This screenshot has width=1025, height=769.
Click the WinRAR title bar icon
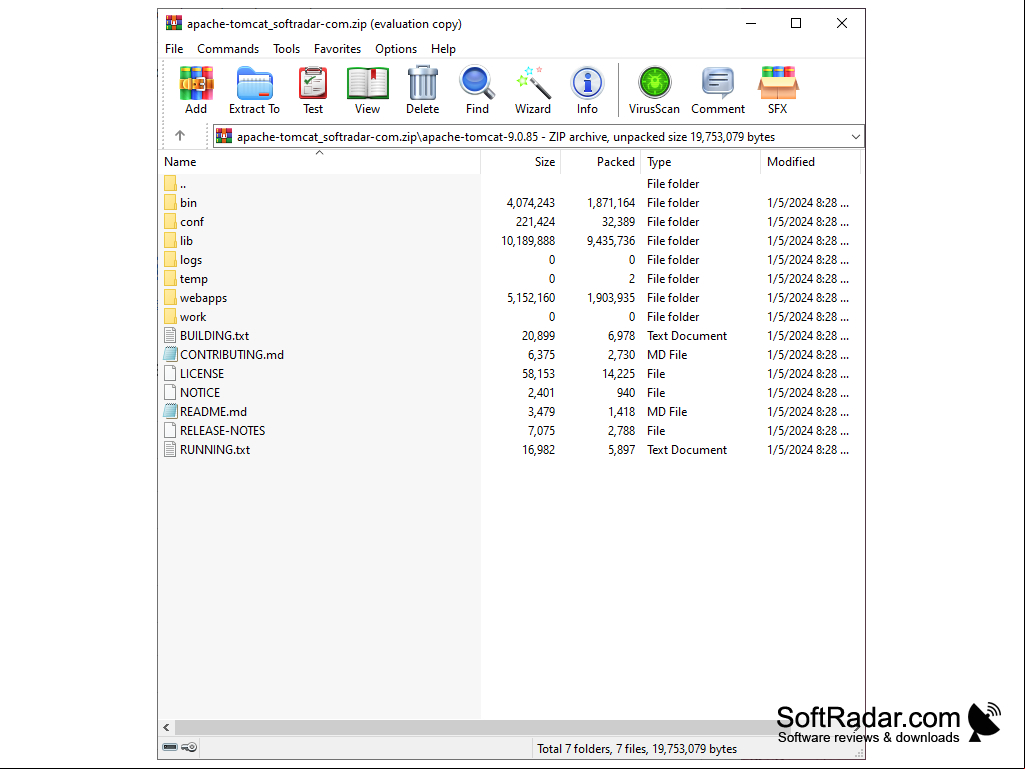pyautogui.click(x=173, y=23)
